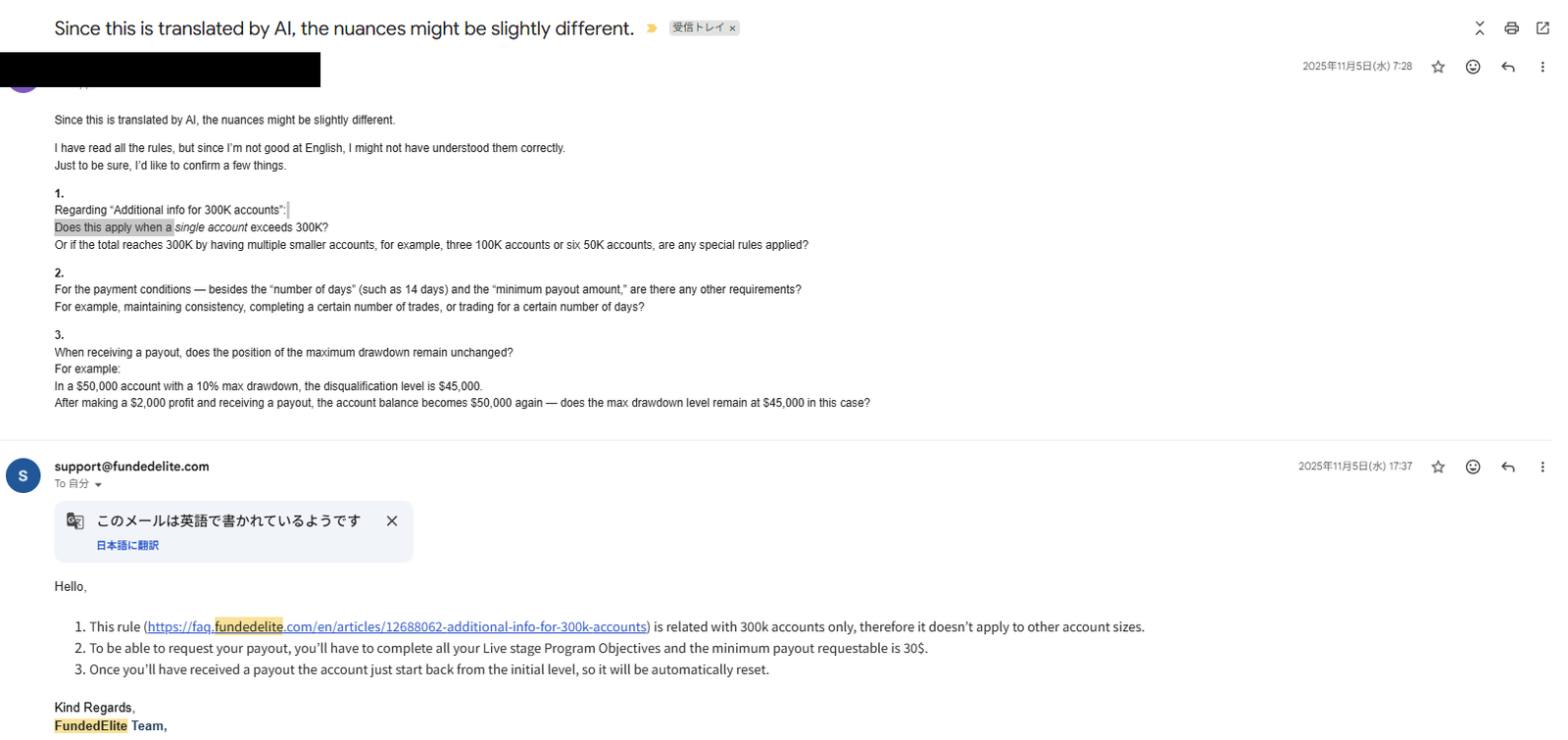Reply to the first message from 7:28
Image resolution: width=1568 pixels, height=740 pixels.
(x=1508, y=67)
